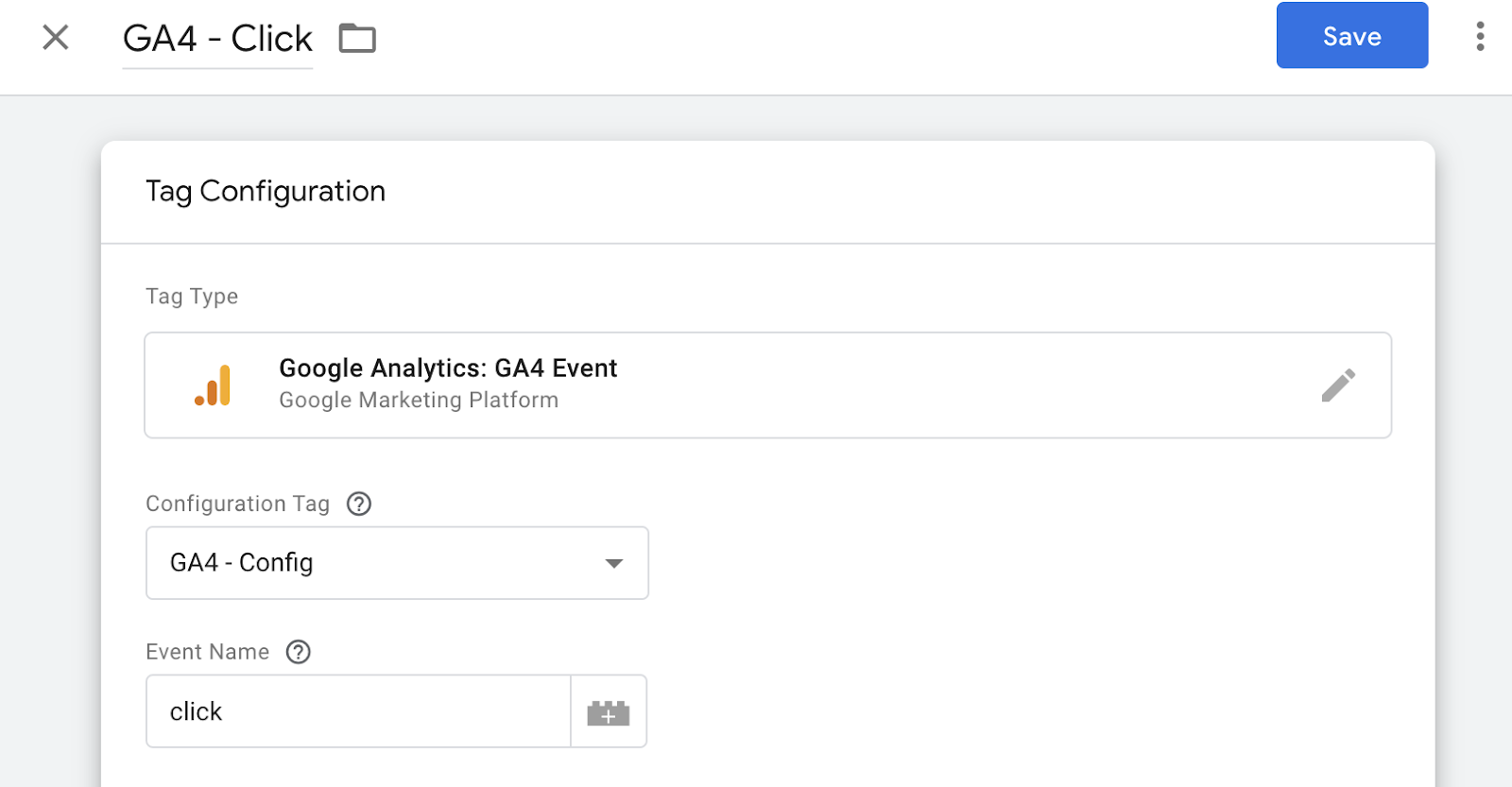Close the tag editor with the X
The height and width of the screenshot is (787, 1512).
(x=56, y=38)
